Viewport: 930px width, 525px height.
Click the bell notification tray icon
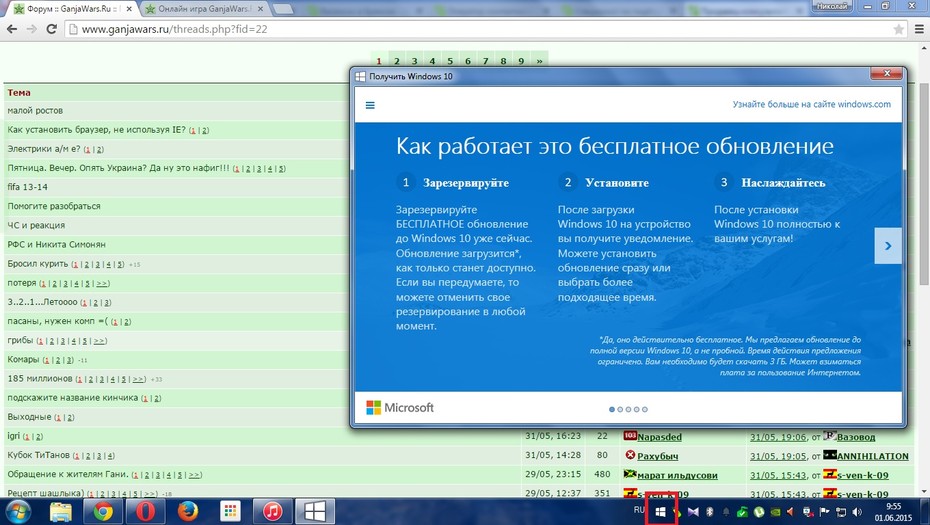pyautogui.click(x=725, y=512)
